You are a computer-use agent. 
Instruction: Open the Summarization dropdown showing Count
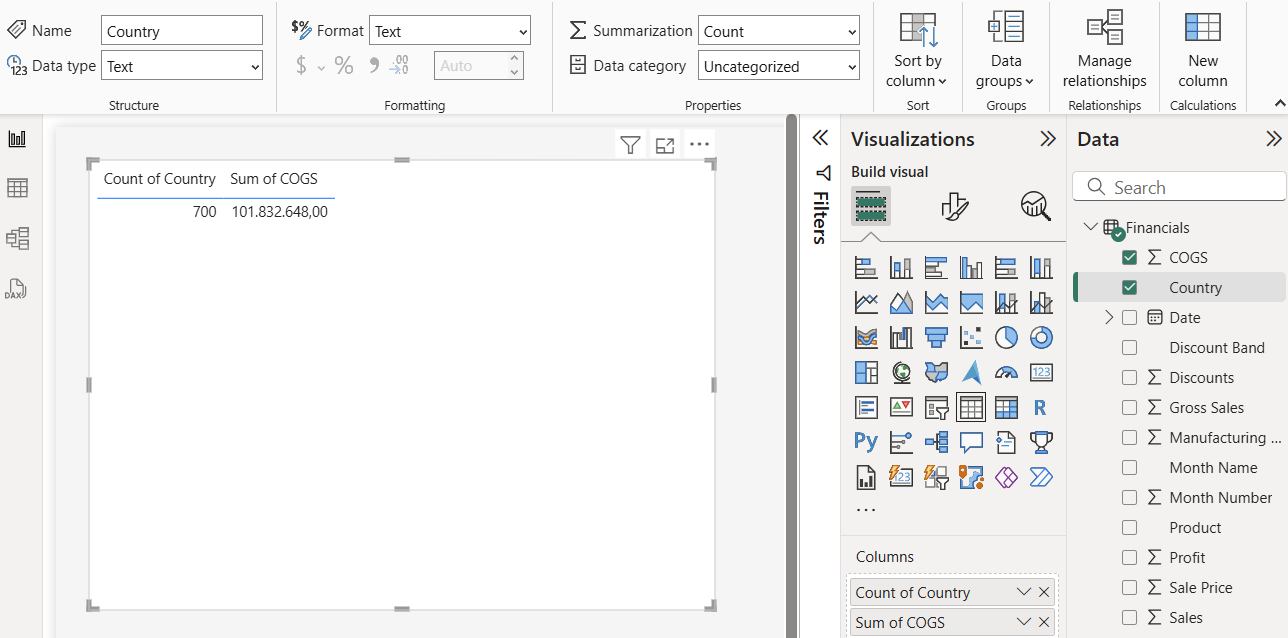click(x=779, y=31)
